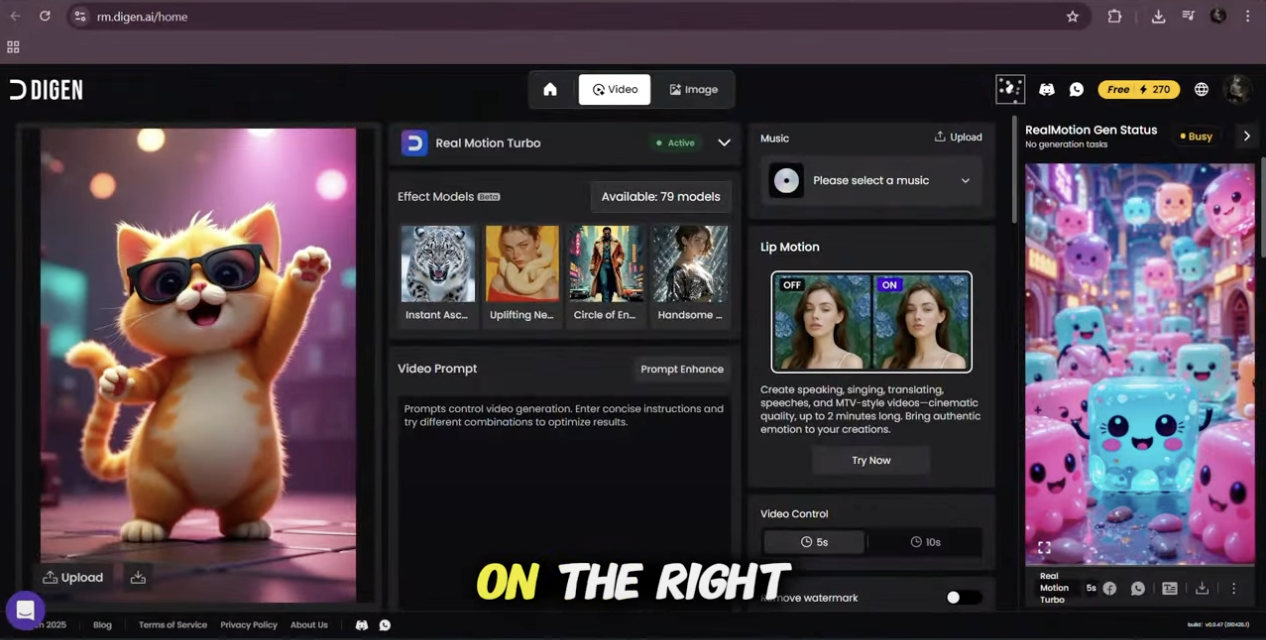Image resolution: width=1266 pixels, height=640 pixels.
Task: Select 5s video duration
Action: click(x=814, y=542)
